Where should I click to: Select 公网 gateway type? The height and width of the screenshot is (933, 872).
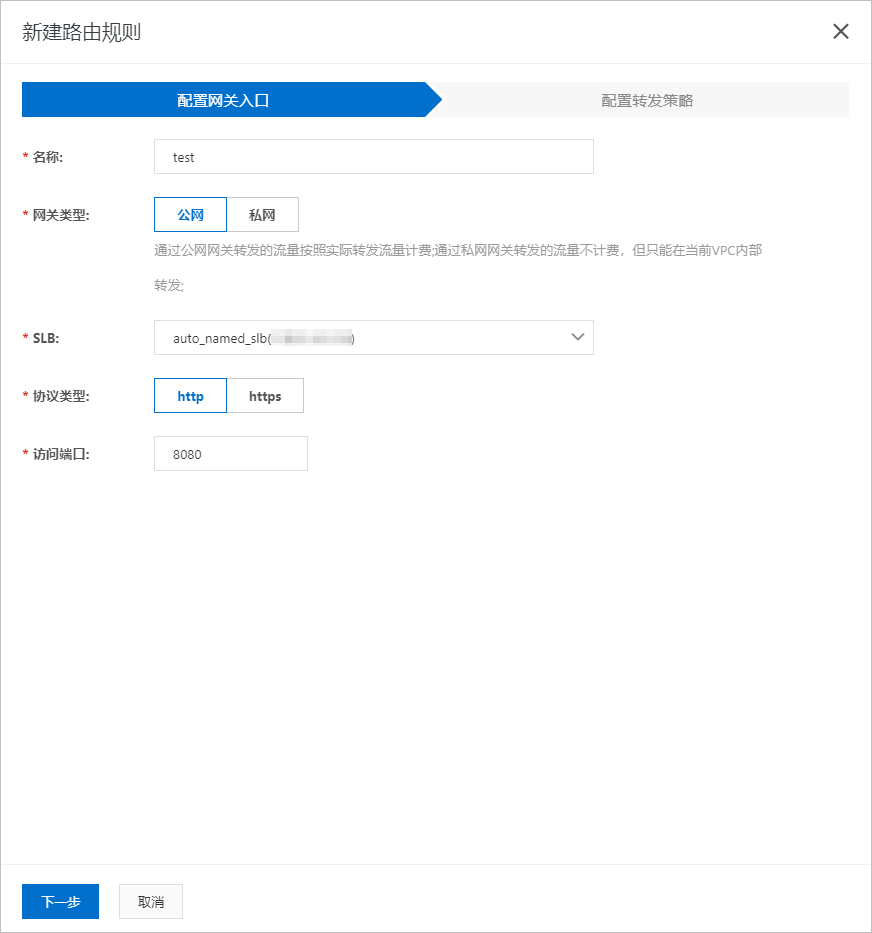pos(190,215)
